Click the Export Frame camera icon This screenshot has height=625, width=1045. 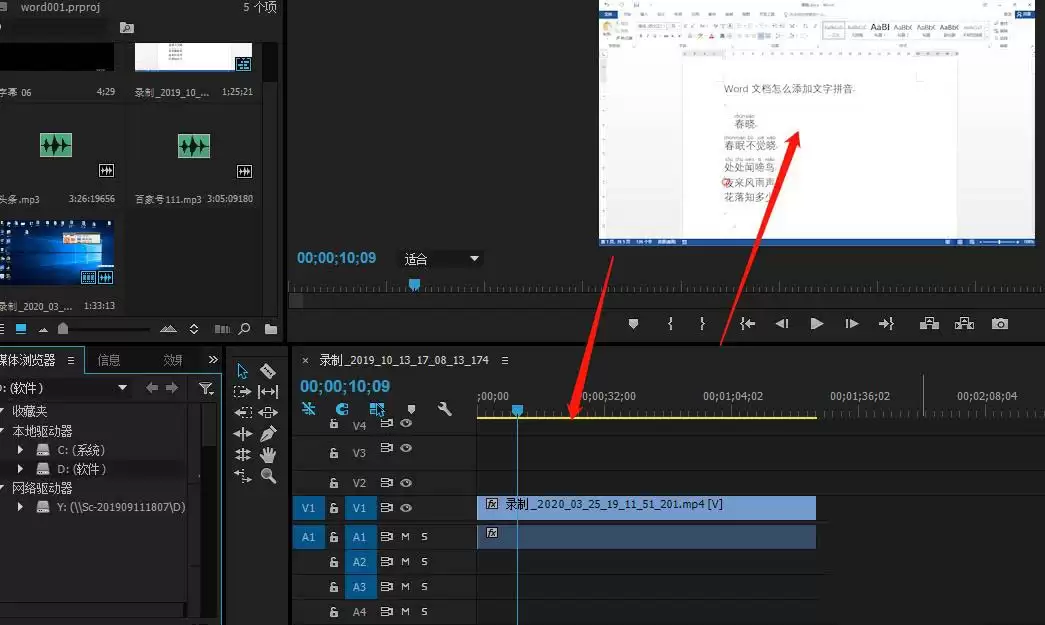pyautogui.click(x=1000, y=324)
